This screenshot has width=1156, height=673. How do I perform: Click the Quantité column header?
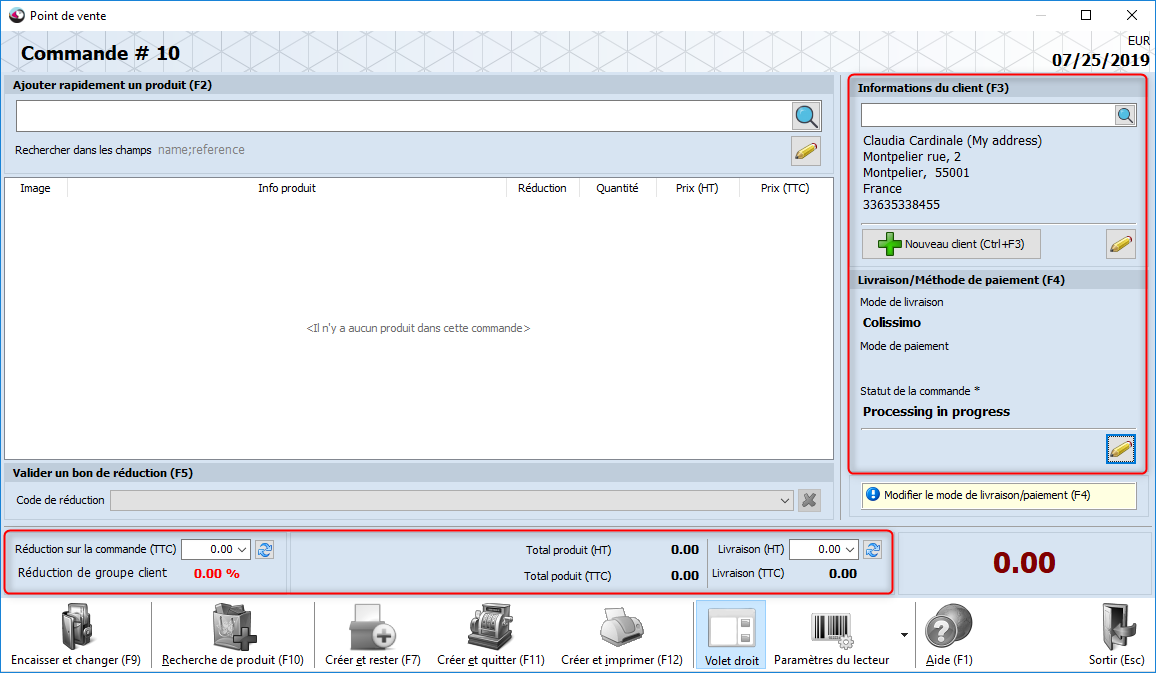[x=617, y=188]
